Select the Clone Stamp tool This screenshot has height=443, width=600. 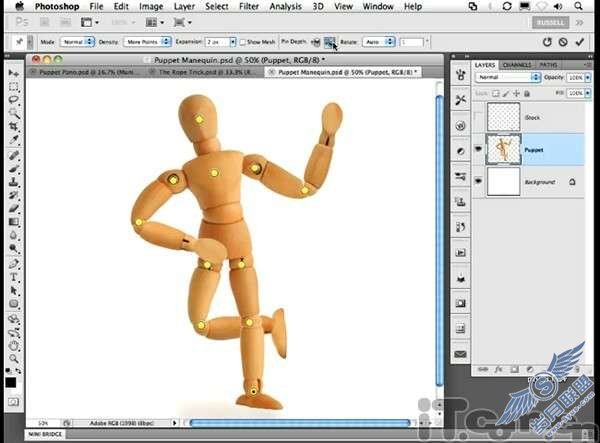point(14,182)
